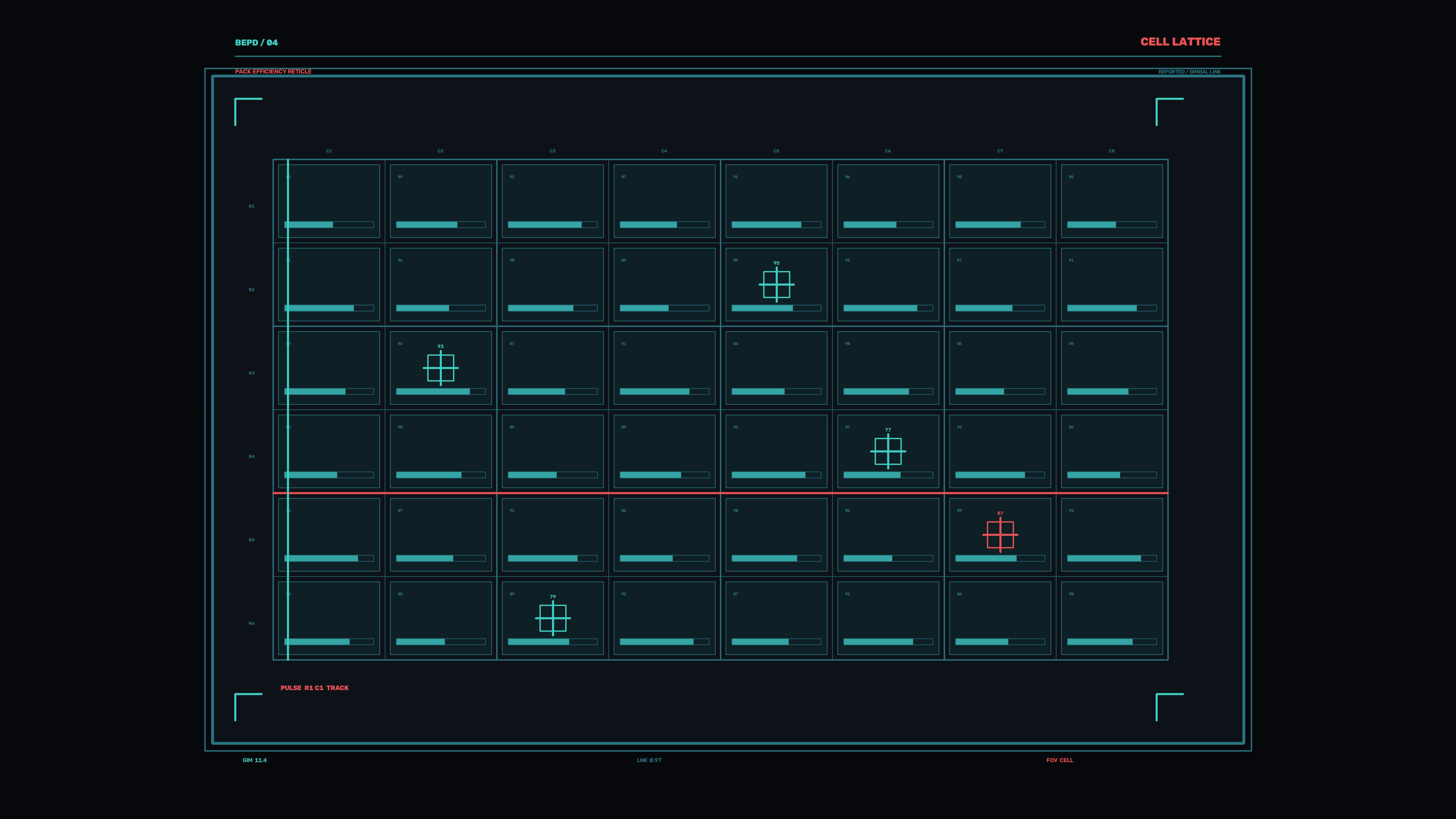
Task: Select column header C5
Action: click(x=777, y=151)
